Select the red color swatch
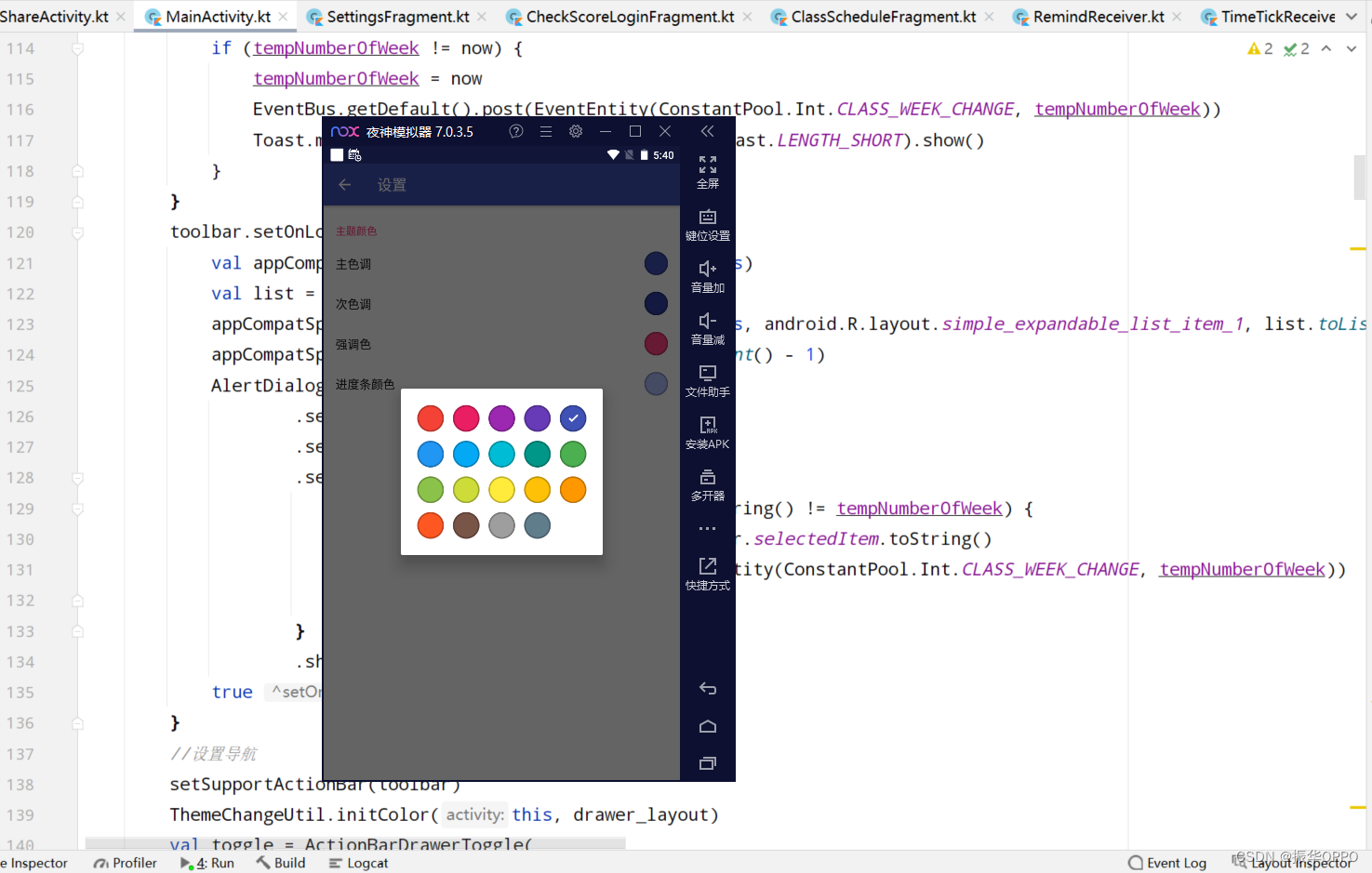Viewport: 1372px width, 873px height. [x=431, y=418]
